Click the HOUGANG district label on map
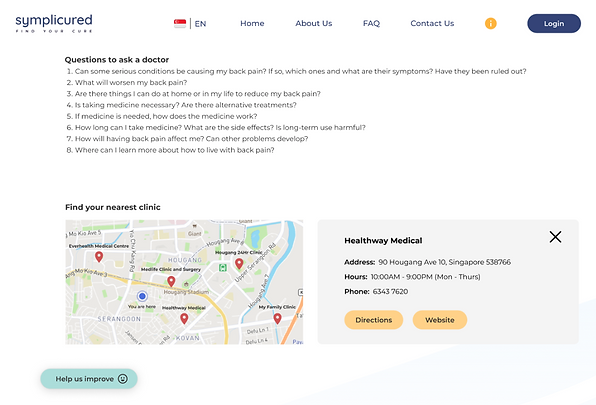 pyautogui.click(x=185, y=260)
